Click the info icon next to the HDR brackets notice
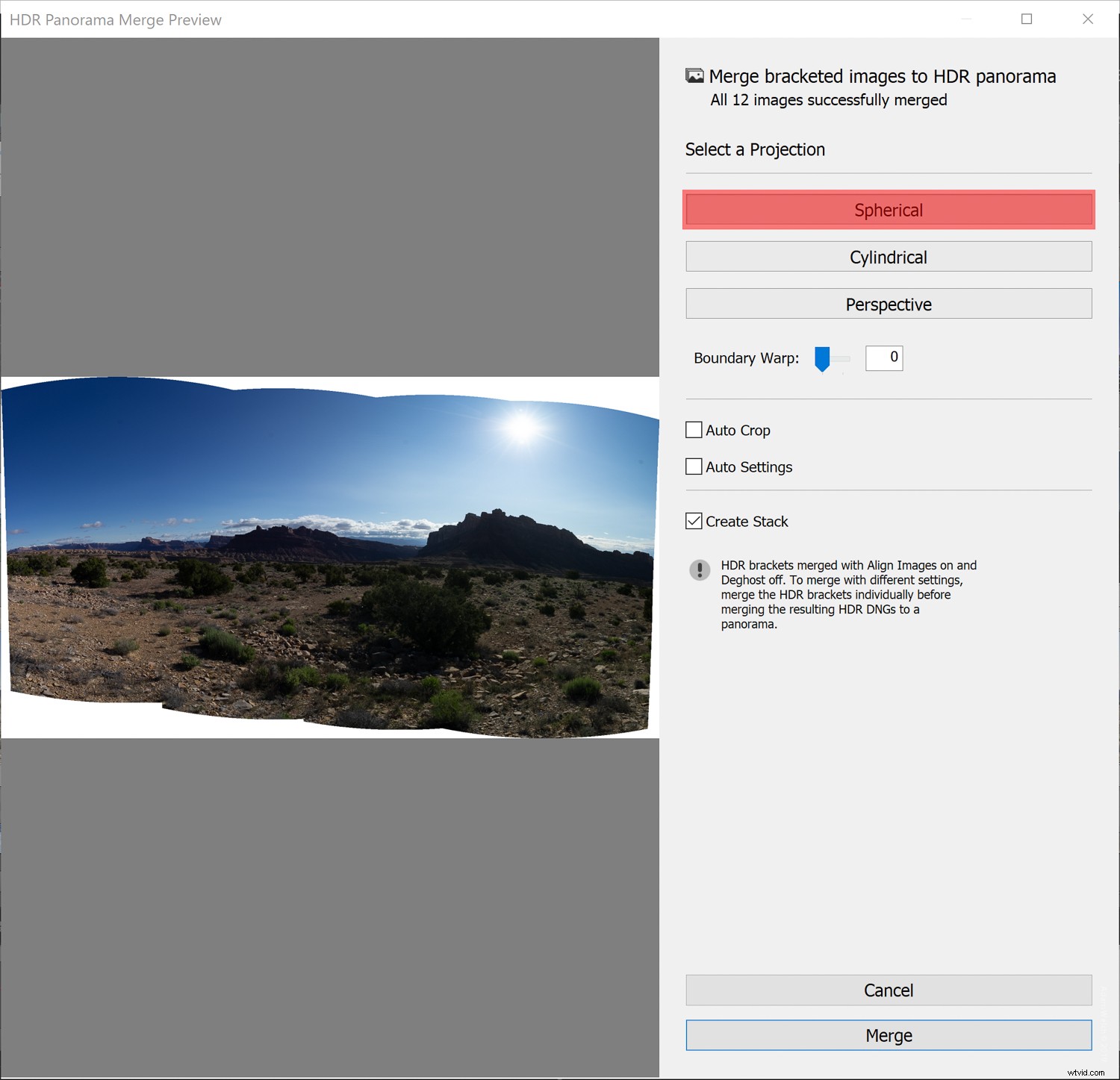The image size is (1120, 1080). [699, 571]
